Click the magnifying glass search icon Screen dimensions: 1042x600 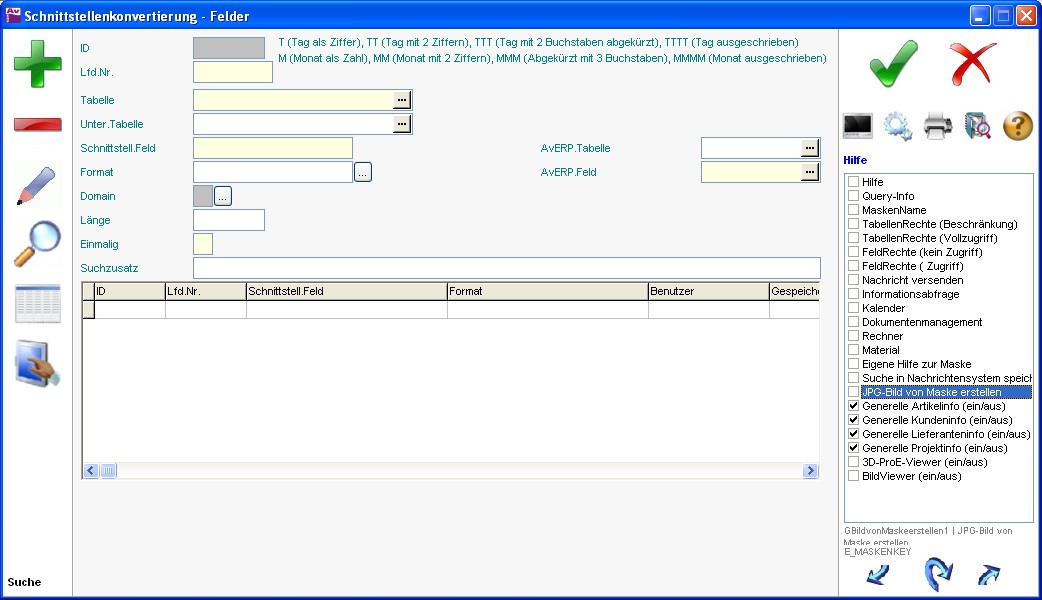pos(37,245)
